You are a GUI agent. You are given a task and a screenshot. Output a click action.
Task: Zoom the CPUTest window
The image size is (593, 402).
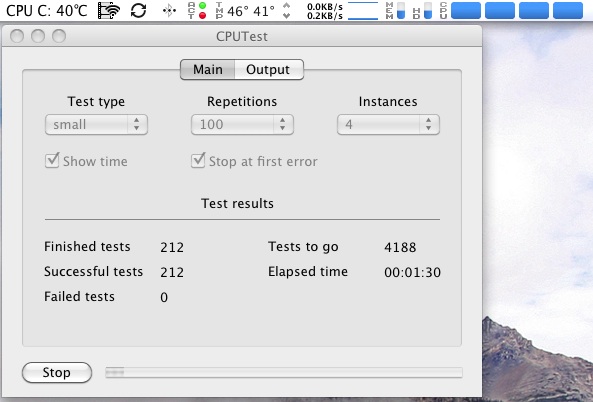pos(59,36)
